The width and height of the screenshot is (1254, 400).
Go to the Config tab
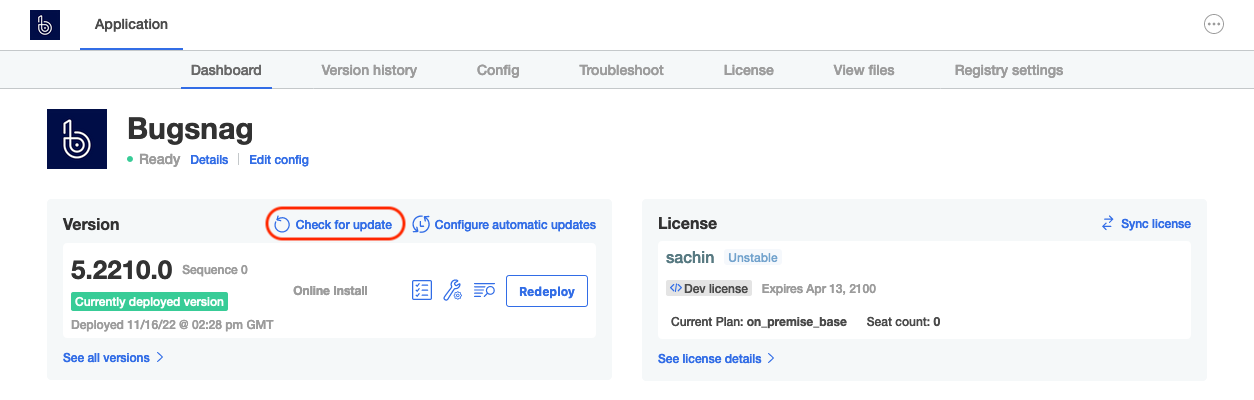click(x=498, y=70)
